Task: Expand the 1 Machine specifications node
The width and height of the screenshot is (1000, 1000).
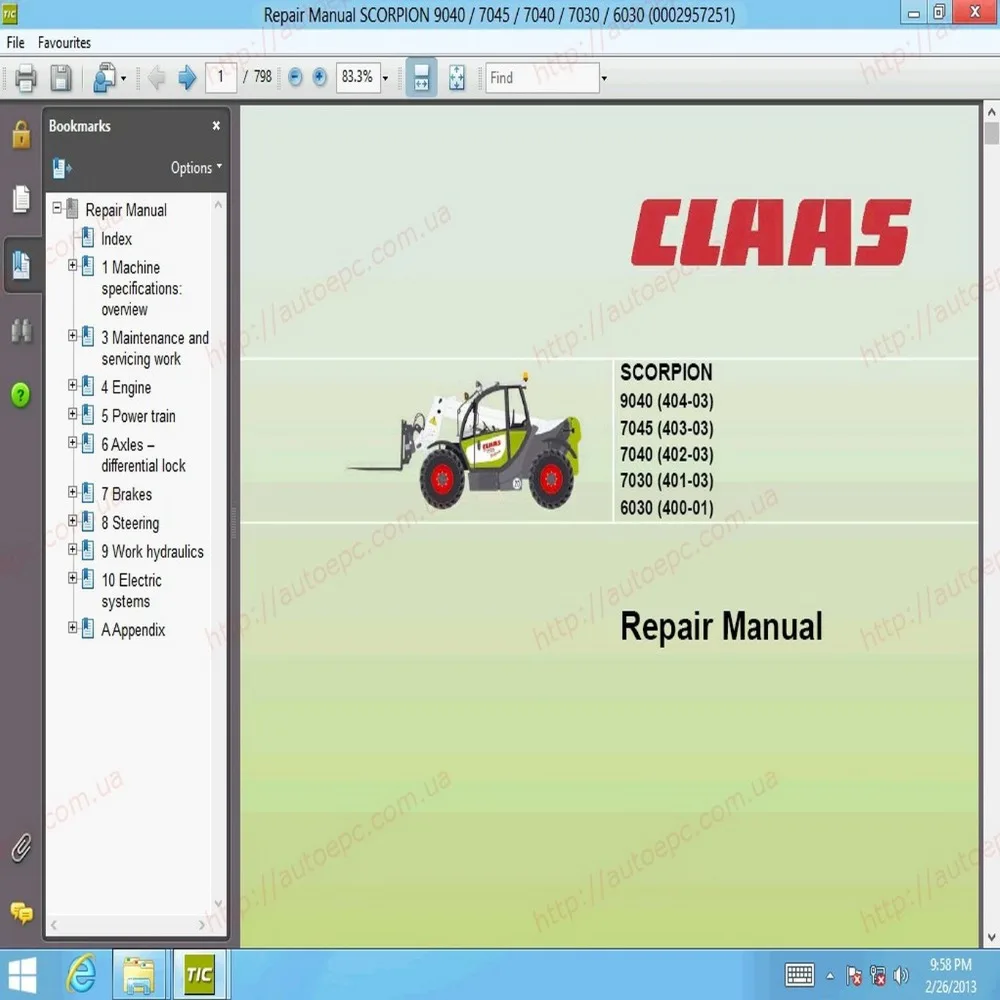Action: click(x=73, y=265)
